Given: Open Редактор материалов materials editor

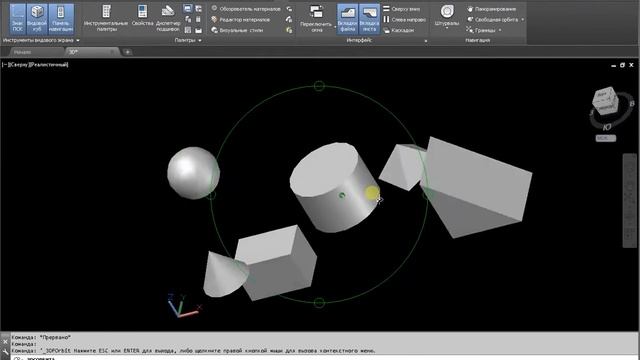Looking at the screenshot, I should pos(240,19).
